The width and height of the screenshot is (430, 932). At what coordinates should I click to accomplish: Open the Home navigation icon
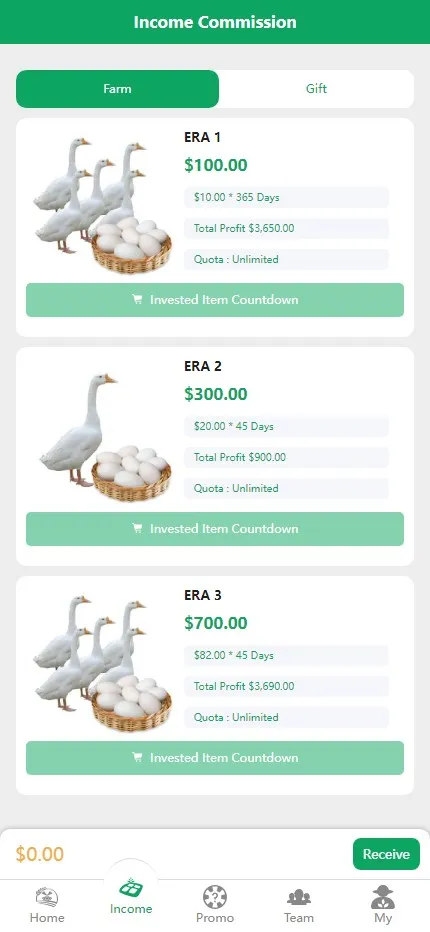click(47, 896)
